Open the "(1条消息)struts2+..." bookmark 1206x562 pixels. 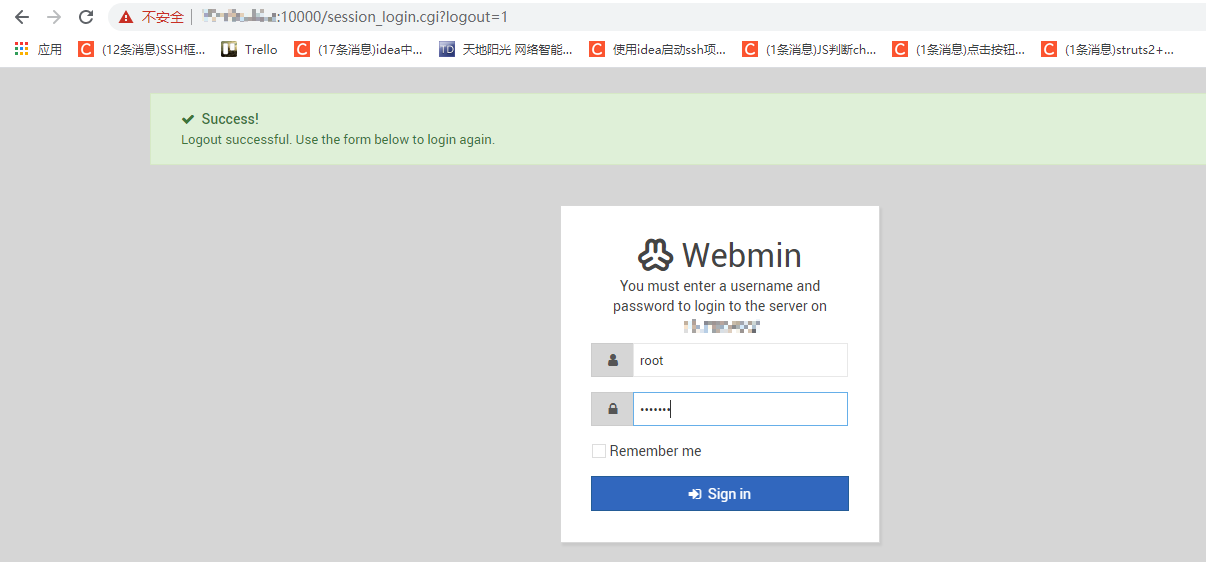(x=1108, y=49)
